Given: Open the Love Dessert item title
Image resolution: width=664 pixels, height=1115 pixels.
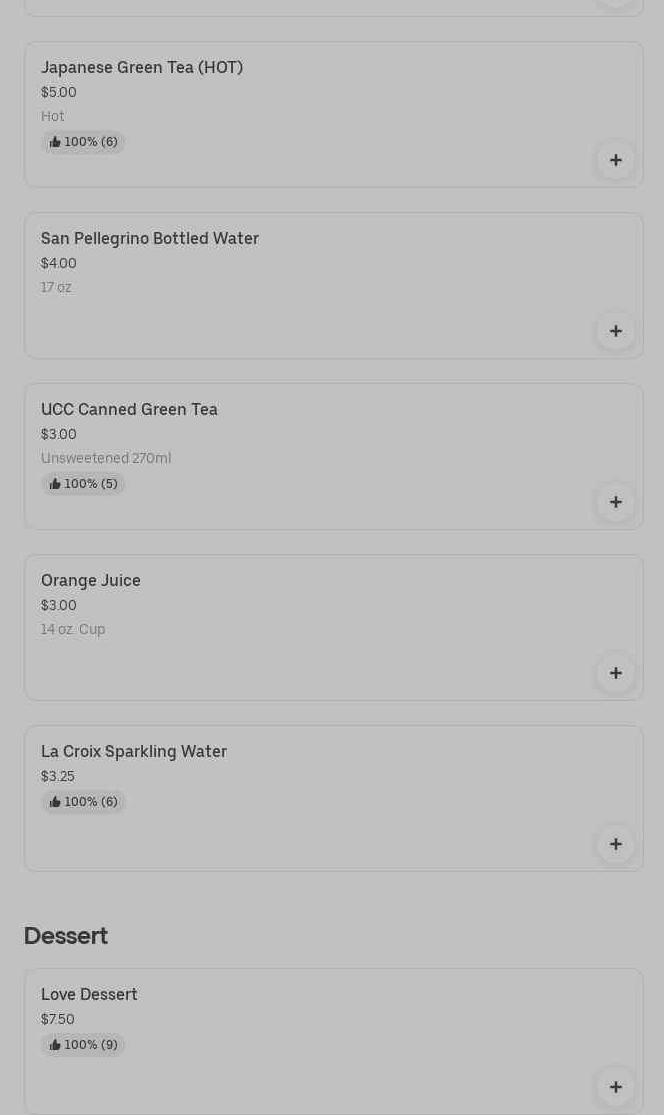Looking at the screenshot, I should click(x=89, y=994).
